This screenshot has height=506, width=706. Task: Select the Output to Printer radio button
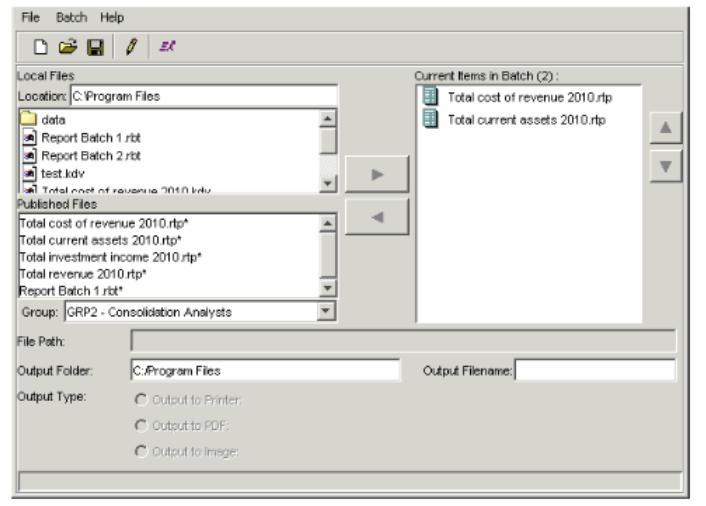coord(141,400)
